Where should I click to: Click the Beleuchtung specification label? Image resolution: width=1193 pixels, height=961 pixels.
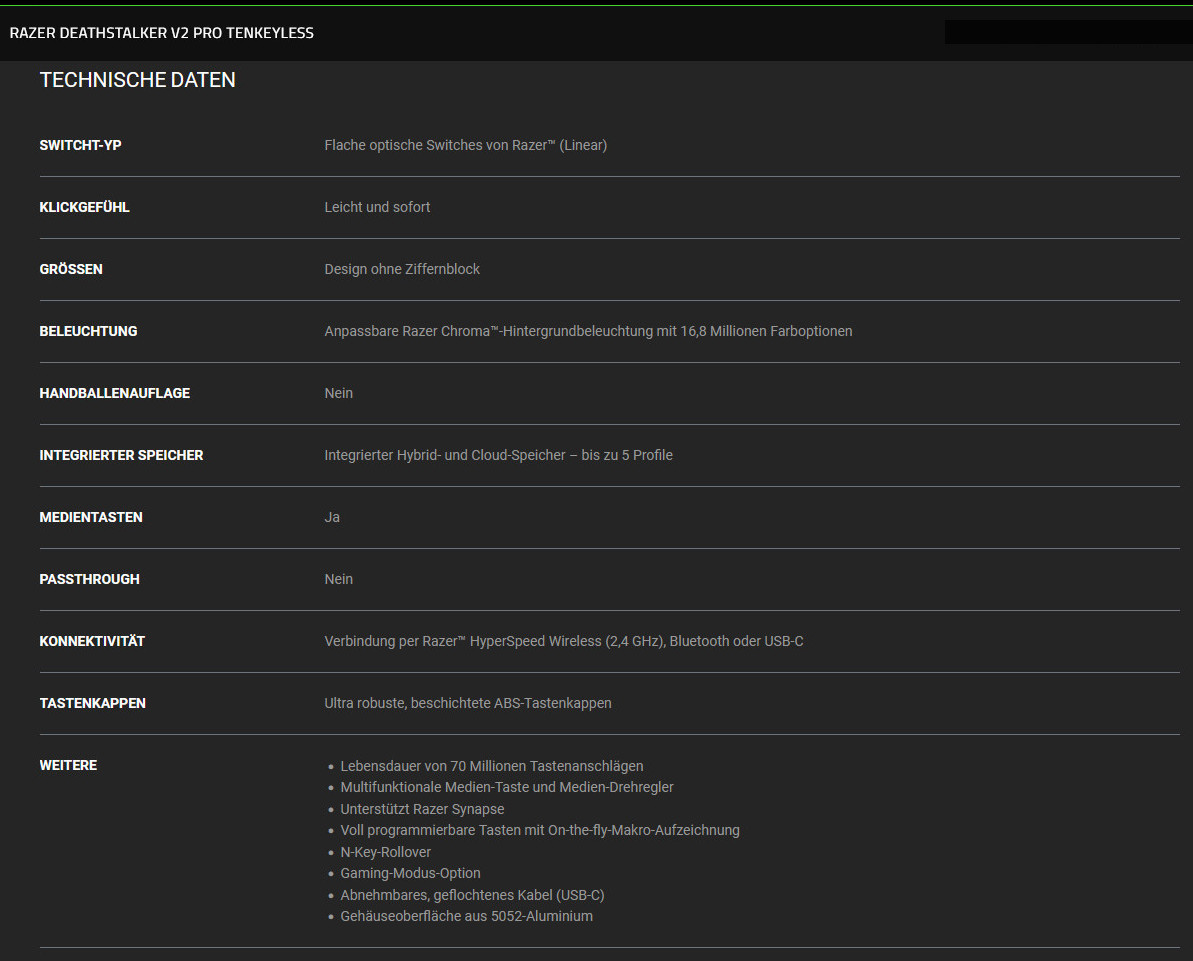(88, 331)
